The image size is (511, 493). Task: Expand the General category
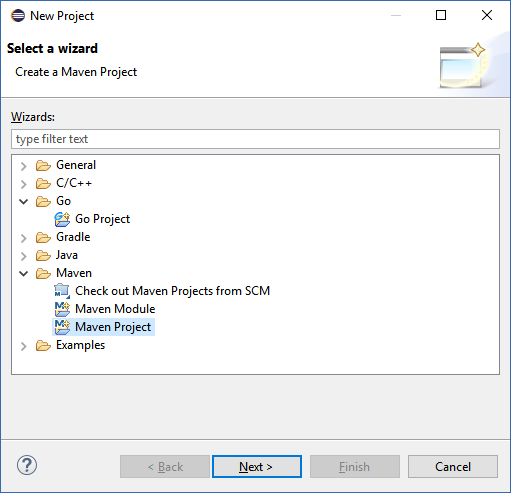coord(23,166)
